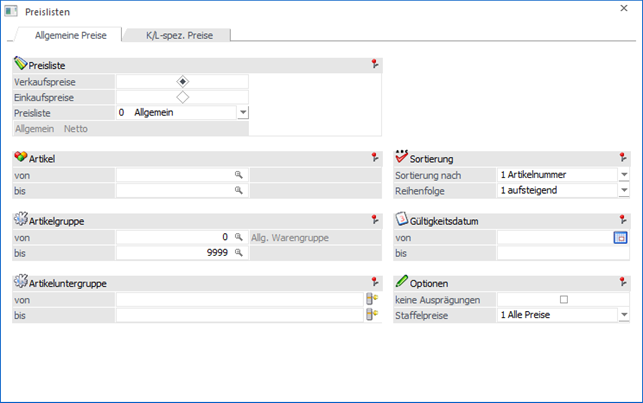Enable the keine Ausprägungen checkbox
643x403 pixels.
pos(563,299)
